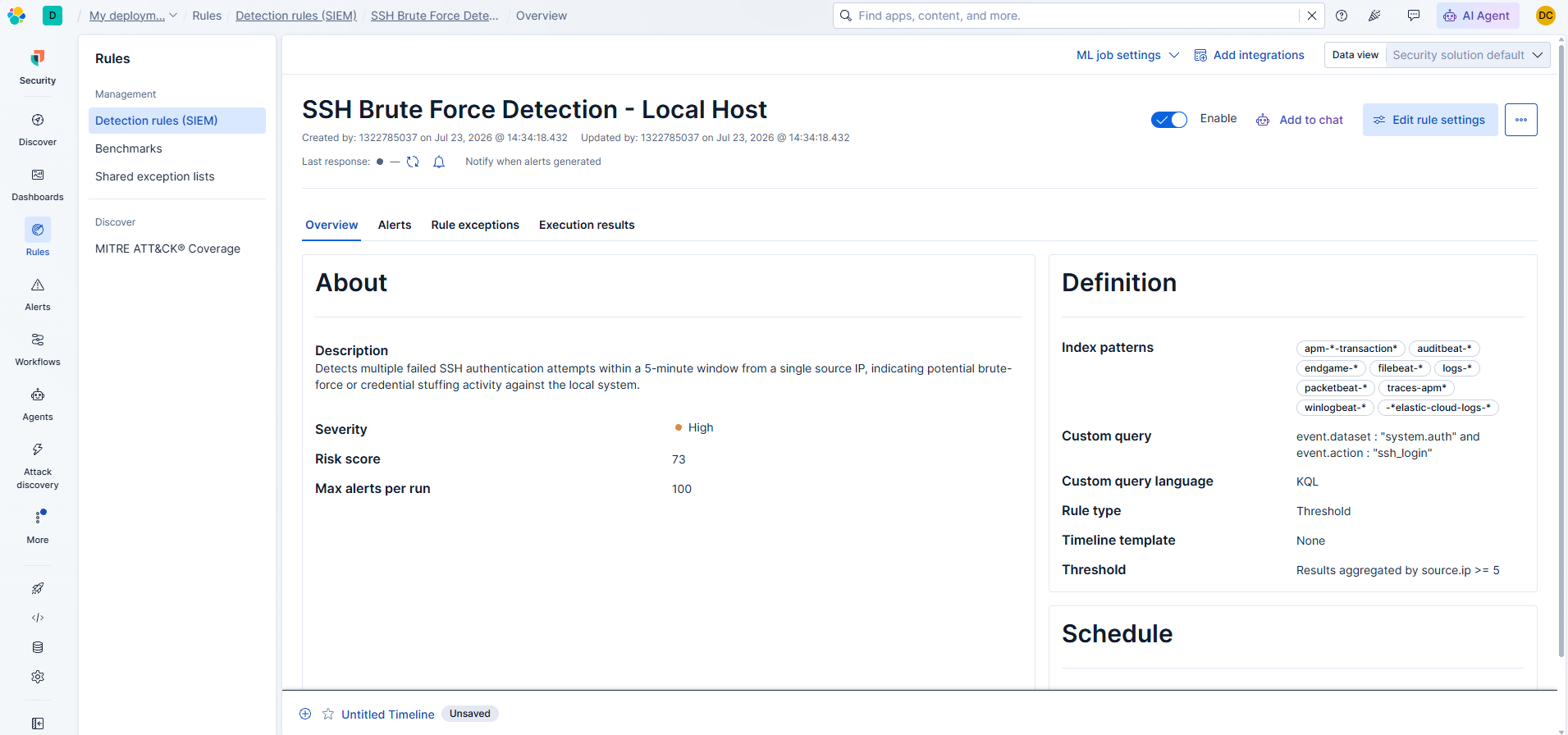The width and height of the screenshot is (1568, 735).
Task: Toggle the rule Enable switch
Action: tap(1169, 120)
